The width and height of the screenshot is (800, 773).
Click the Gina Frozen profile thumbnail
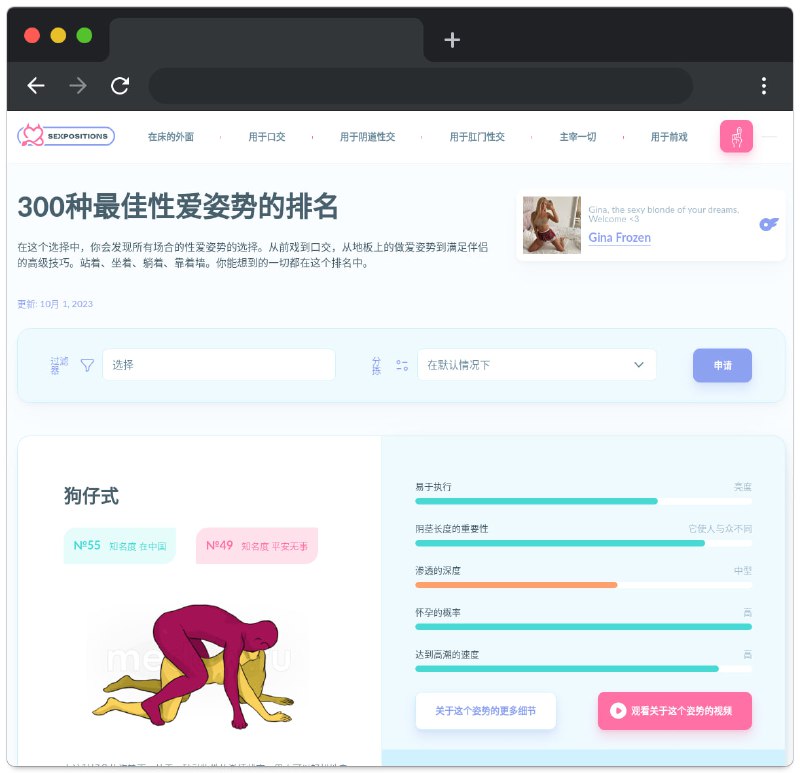coord(552,225)
